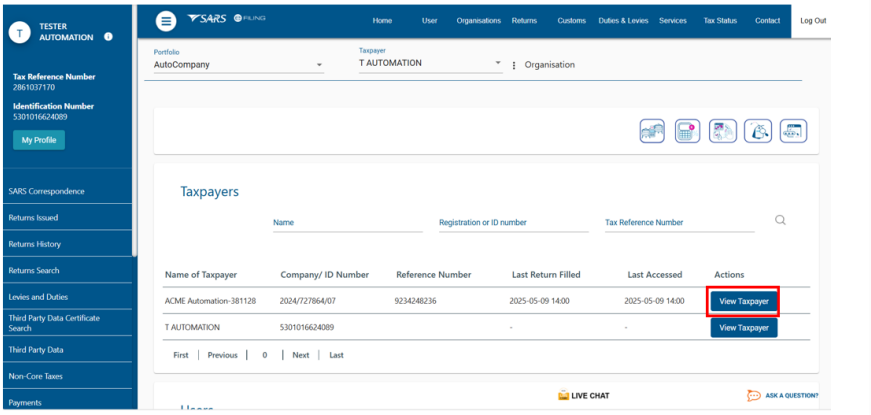This screenshot has width=871, height=415.
Task: Expand the Taxpayer T AUTOMATION dropdown
Action: tap(497, 63)
